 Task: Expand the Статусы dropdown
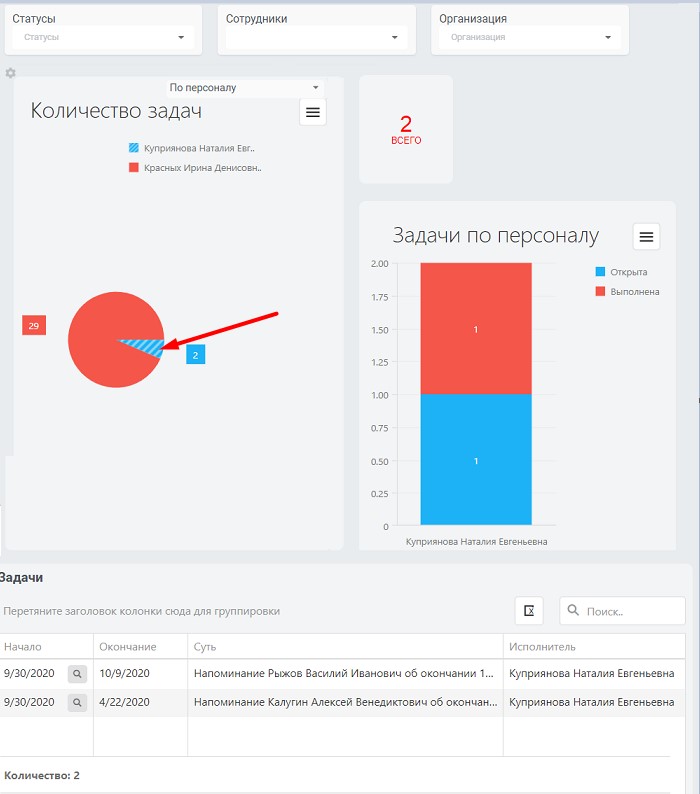(x=103, y=37)
